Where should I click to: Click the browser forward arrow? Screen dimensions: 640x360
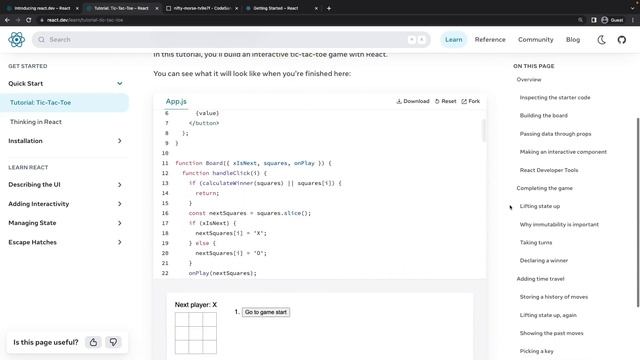(x=18, y=20)
